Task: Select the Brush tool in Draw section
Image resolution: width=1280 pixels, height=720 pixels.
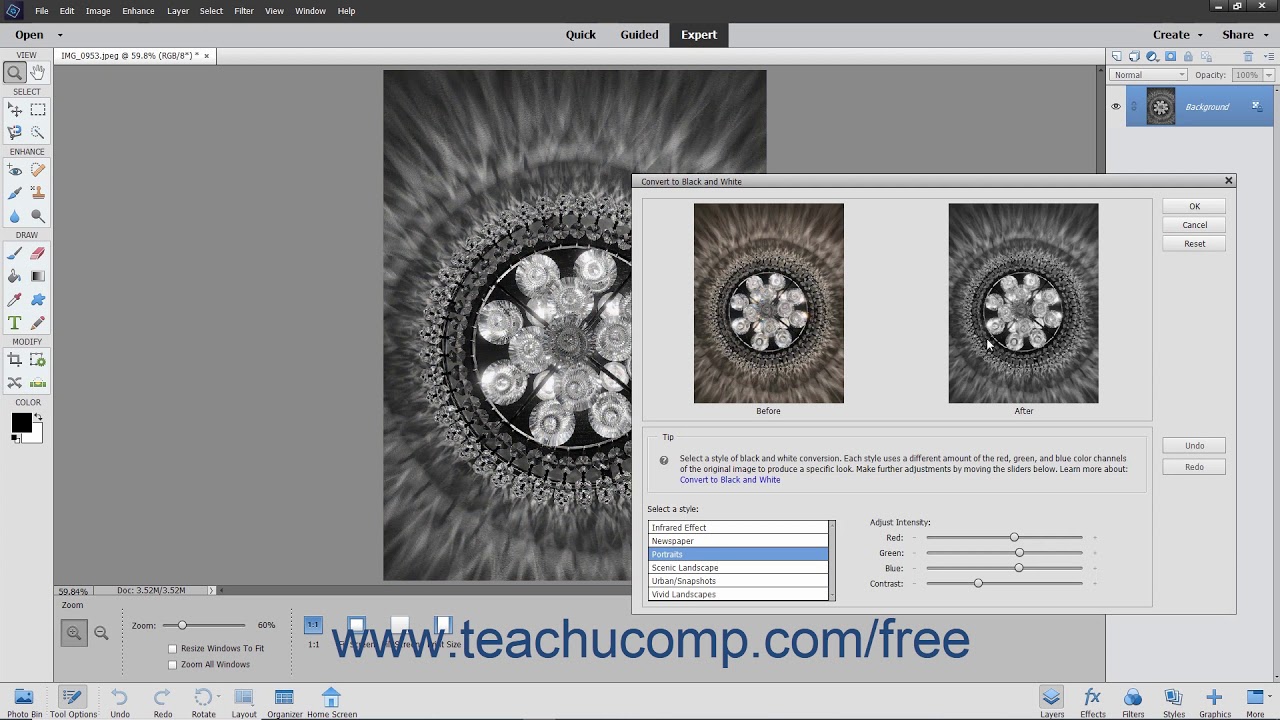Action: click(x=14, y=254)
